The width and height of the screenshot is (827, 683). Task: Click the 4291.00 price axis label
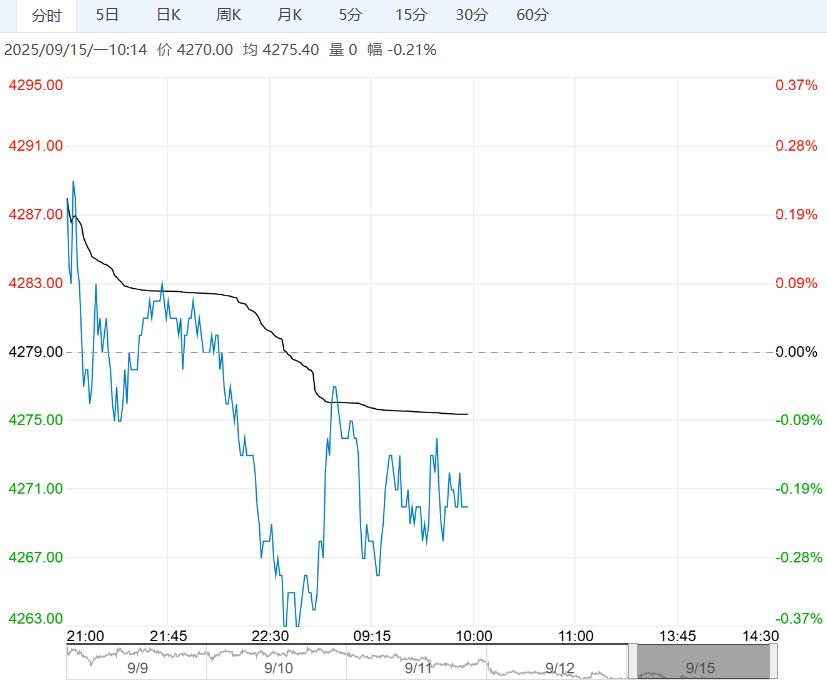tap(35, 146)
